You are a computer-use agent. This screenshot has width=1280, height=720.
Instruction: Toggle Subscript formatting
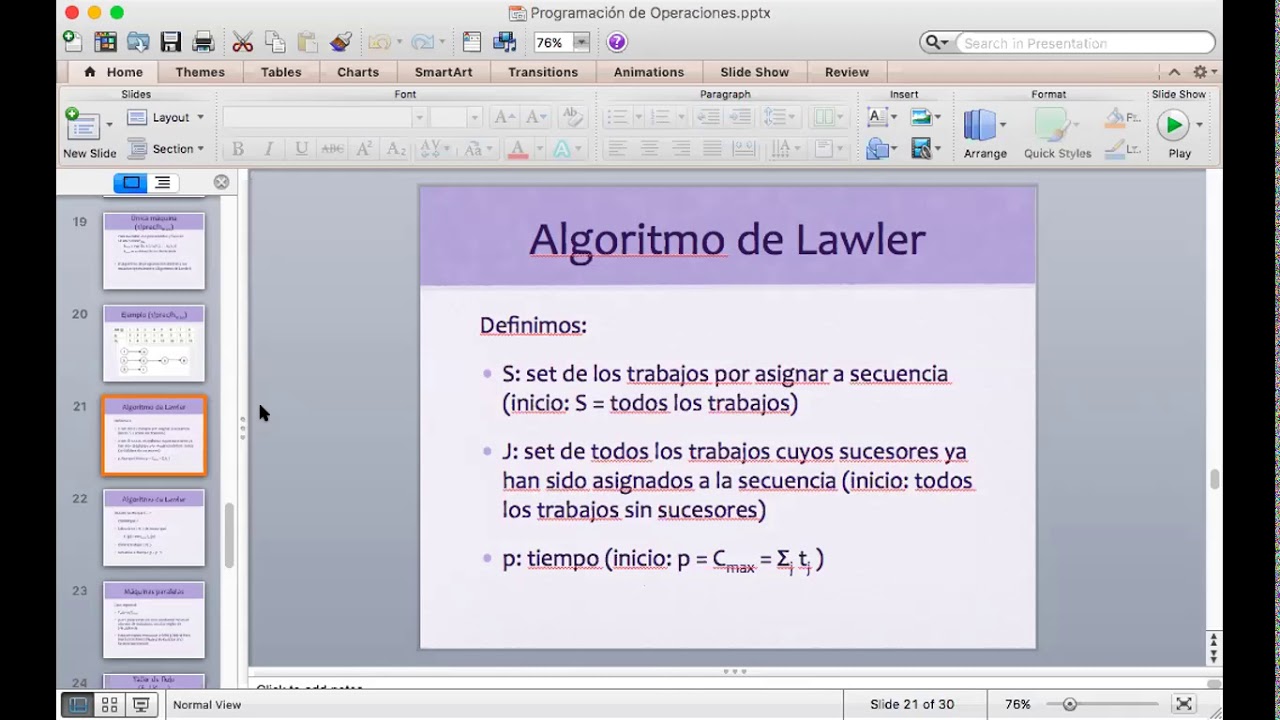(396, 149)
